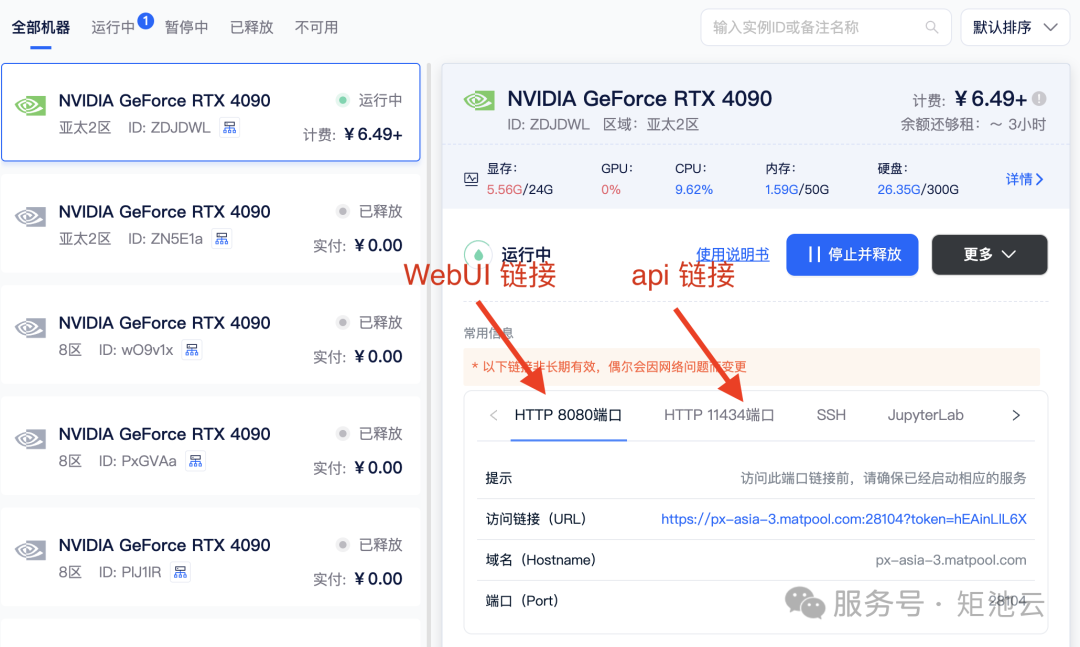This screenshot has width=1080, height=647.
Task: Click 硬盘 usage value 26.35G/300G
Action: click(917, 189)
